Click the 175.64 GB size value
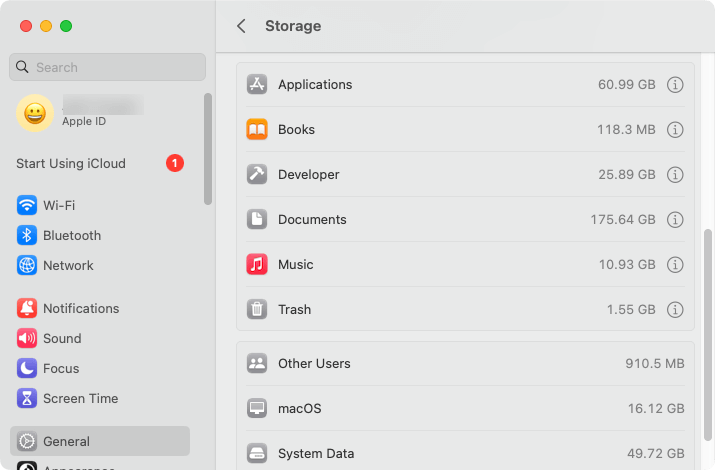The width and height of the screenshot is (715, 470). [x=623, y=219]
